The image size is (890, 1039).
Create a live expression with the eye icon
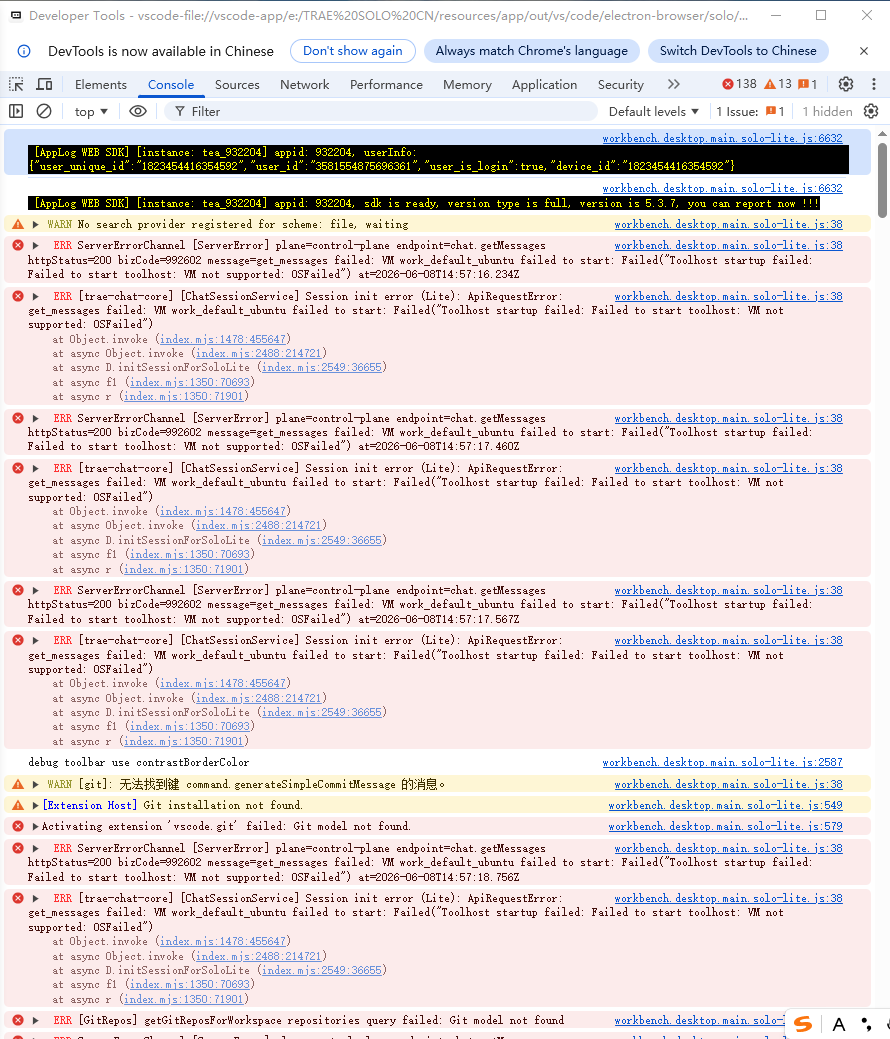pyautogui.click(x=138, y=111)
